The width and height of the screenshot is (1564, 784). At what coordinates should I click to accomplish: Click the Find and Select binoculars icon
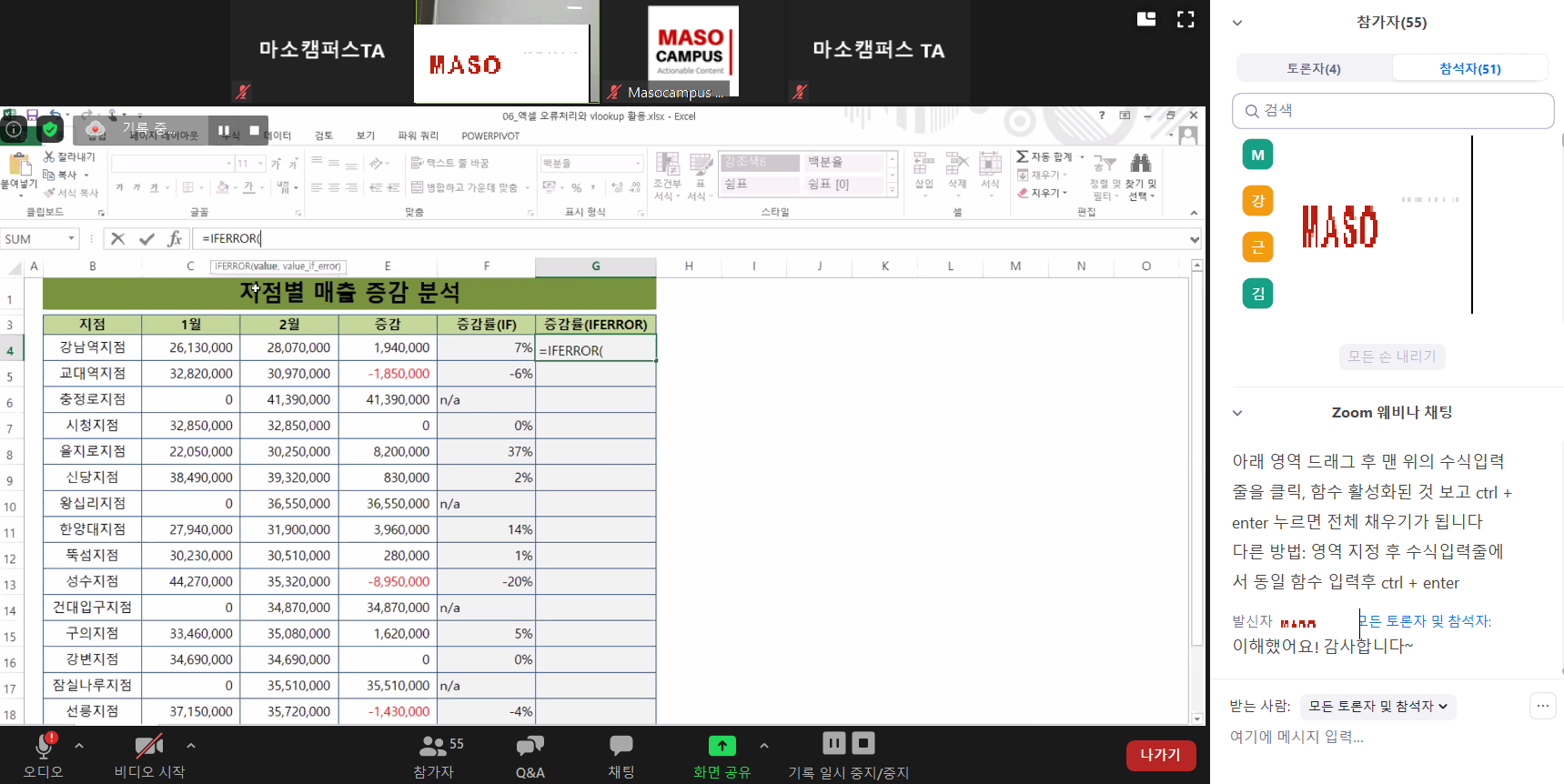(1140, 164)
